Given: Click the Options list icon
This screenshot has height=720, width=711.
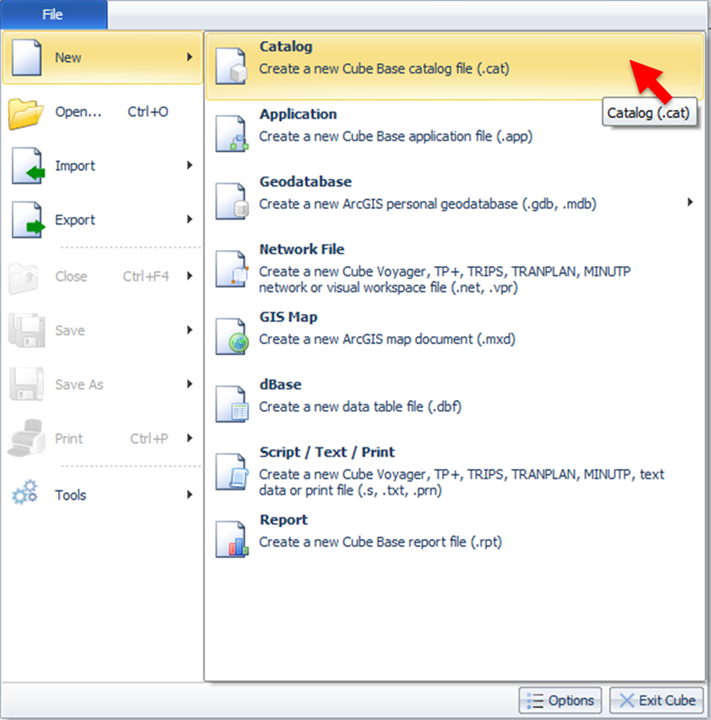Looking at the screenshot, I should 535,701.
